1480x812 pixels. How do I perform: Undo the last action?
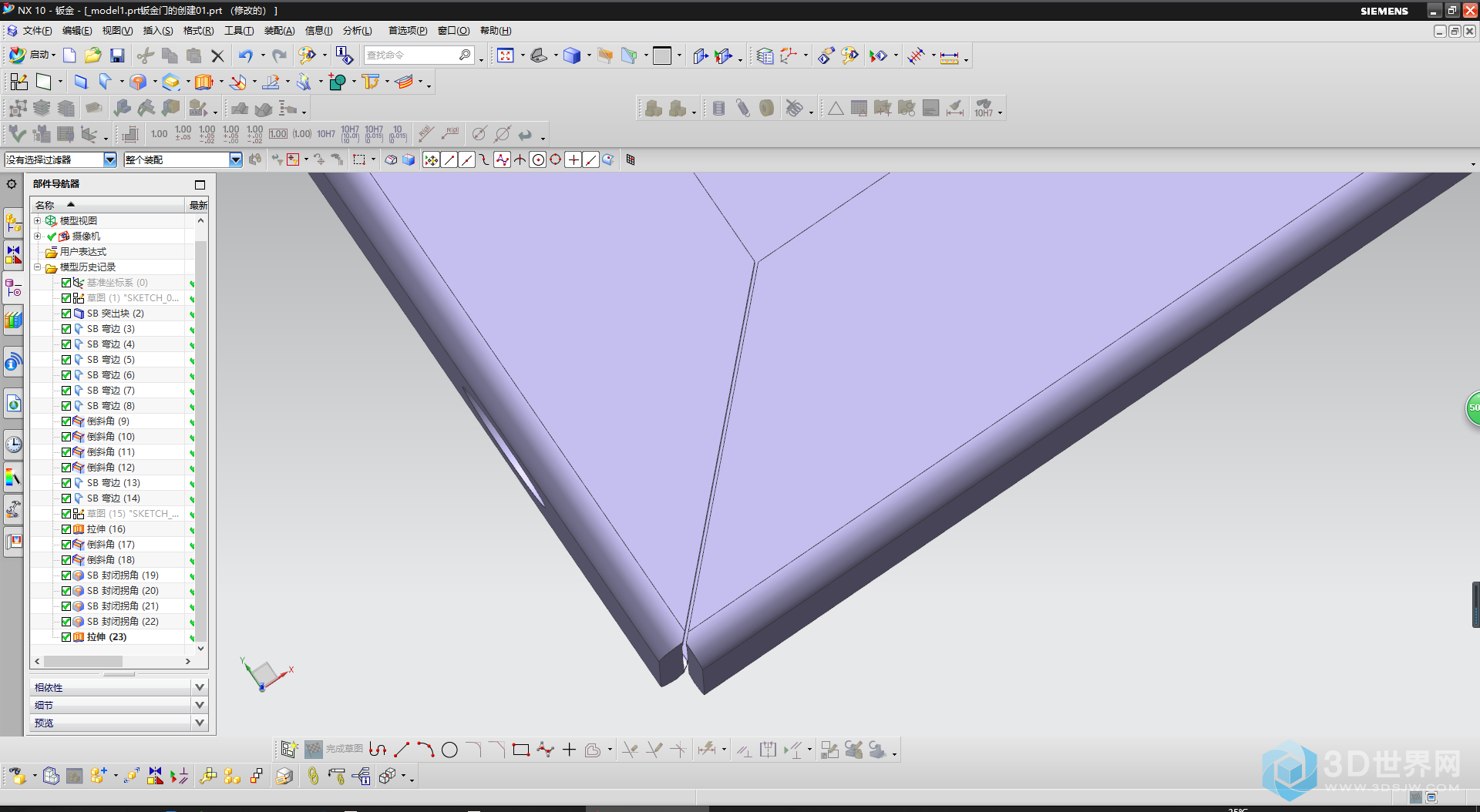[x=246, y=55]
